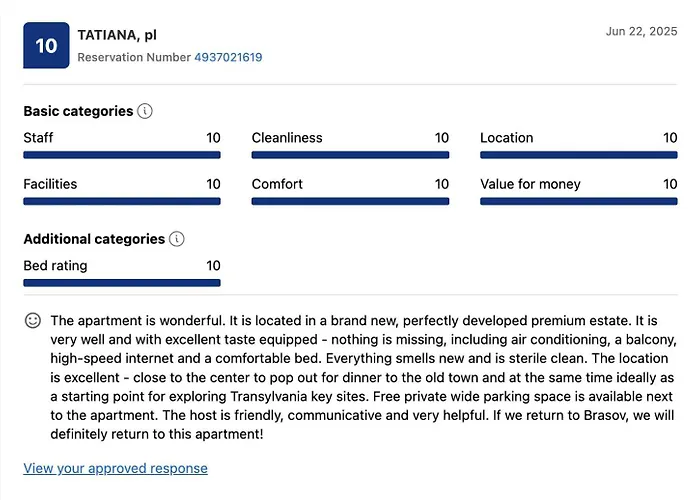Click the Bed rating label
This screenshot has width=700, height=500.
(x=55, y=265)
